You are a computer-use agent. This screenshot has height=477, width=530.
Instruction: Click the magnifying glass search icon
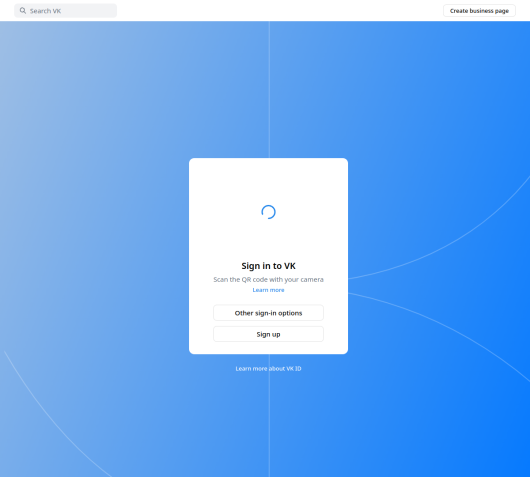(23, 11)
